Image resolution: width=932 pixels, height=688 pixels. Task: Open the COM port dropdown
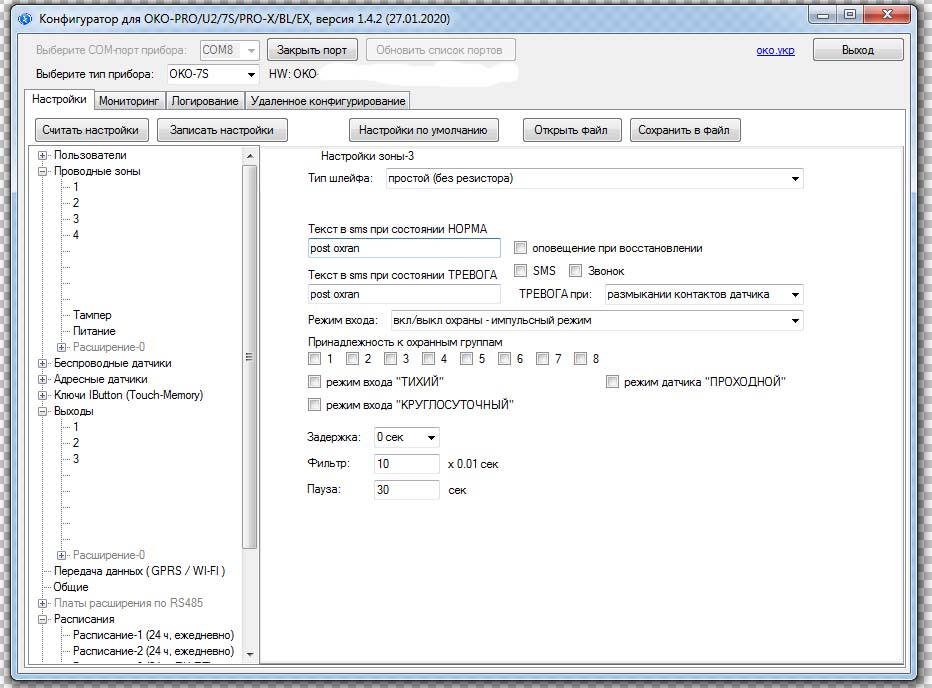(x=229, y=50)
